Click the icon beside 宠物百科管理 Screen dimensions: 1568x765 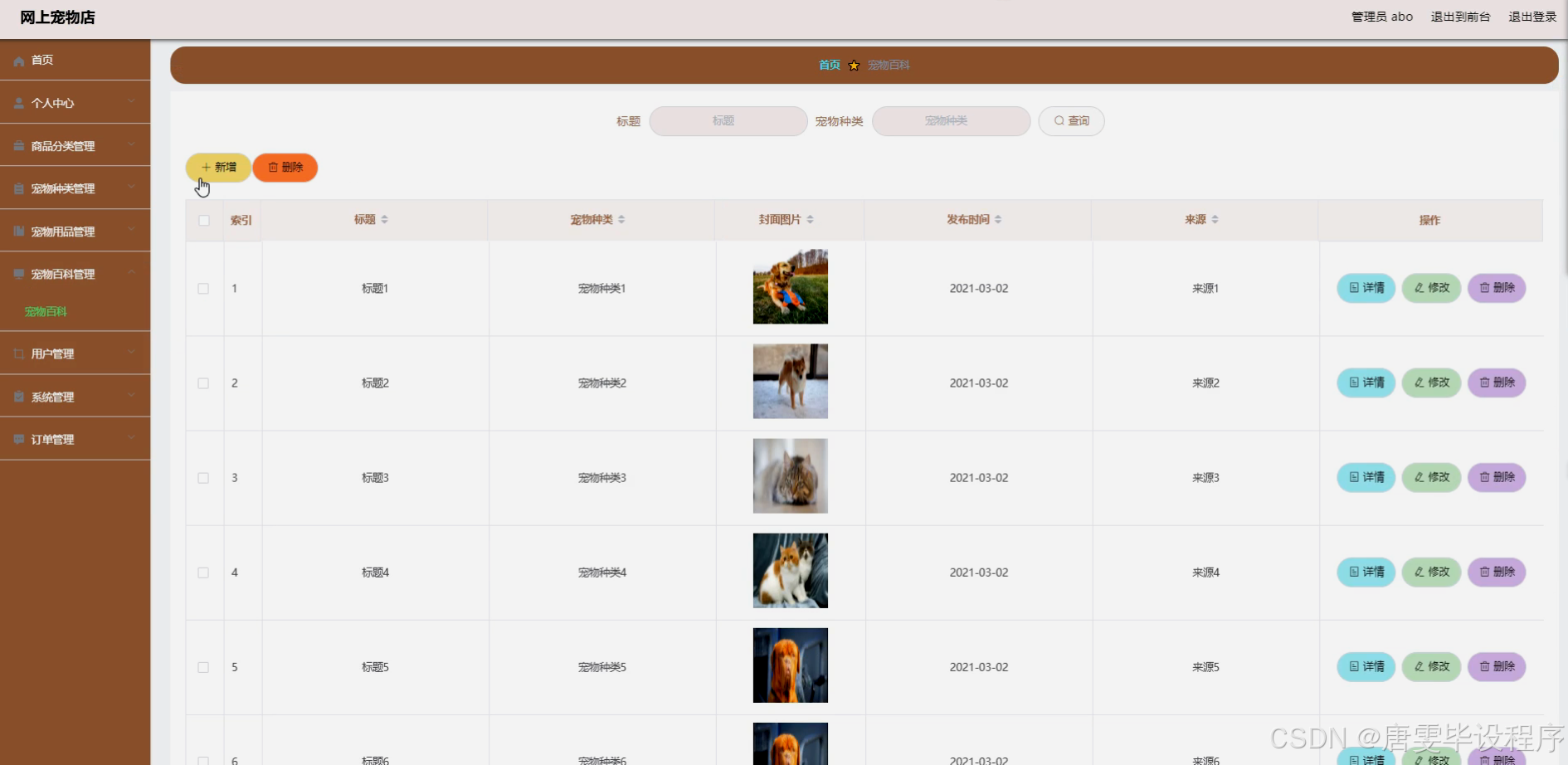click(x=19, y=274)
